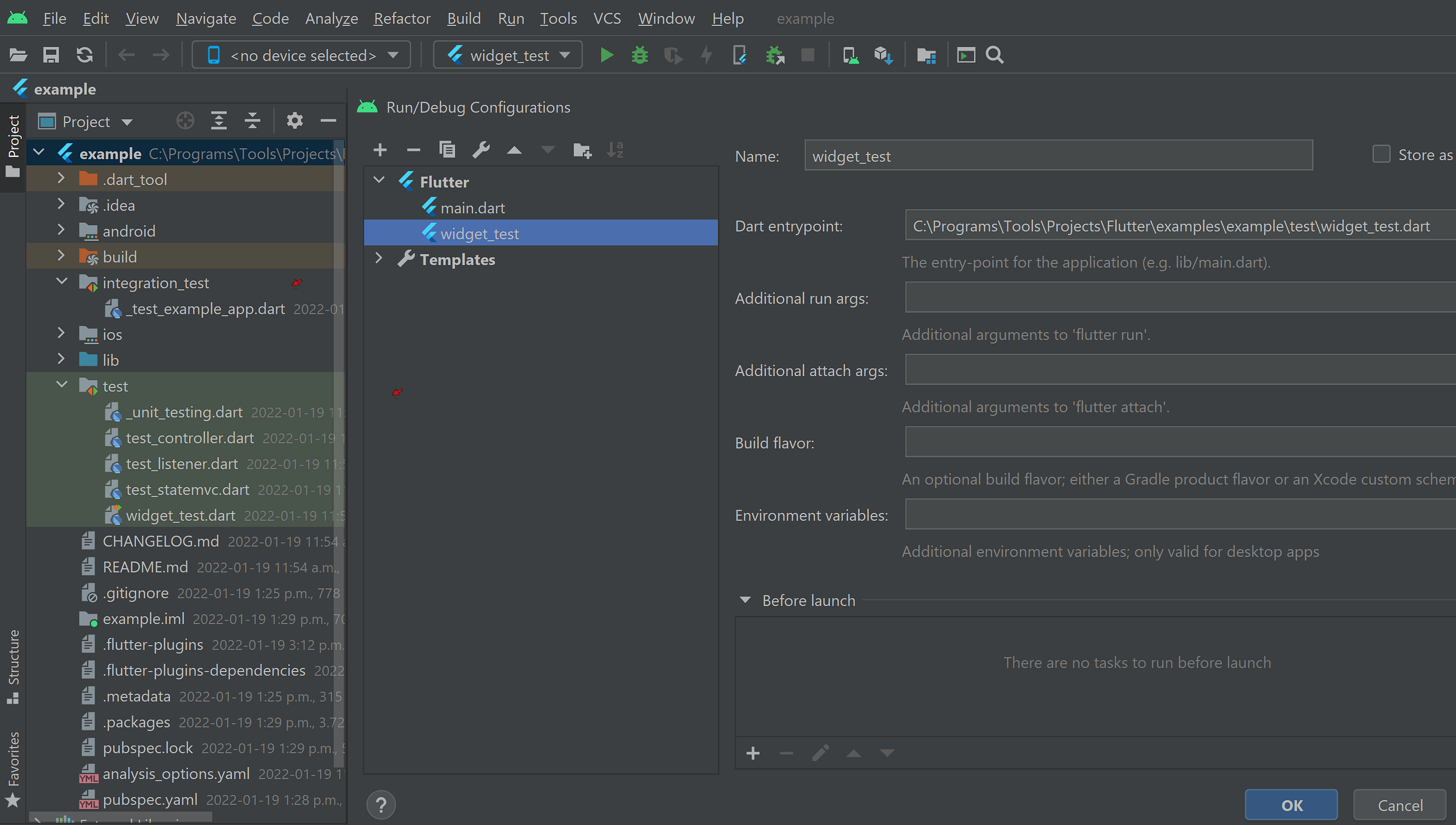Collapse the Before launch section
The height and width of the screenshot is (825, 1456).
745,600
